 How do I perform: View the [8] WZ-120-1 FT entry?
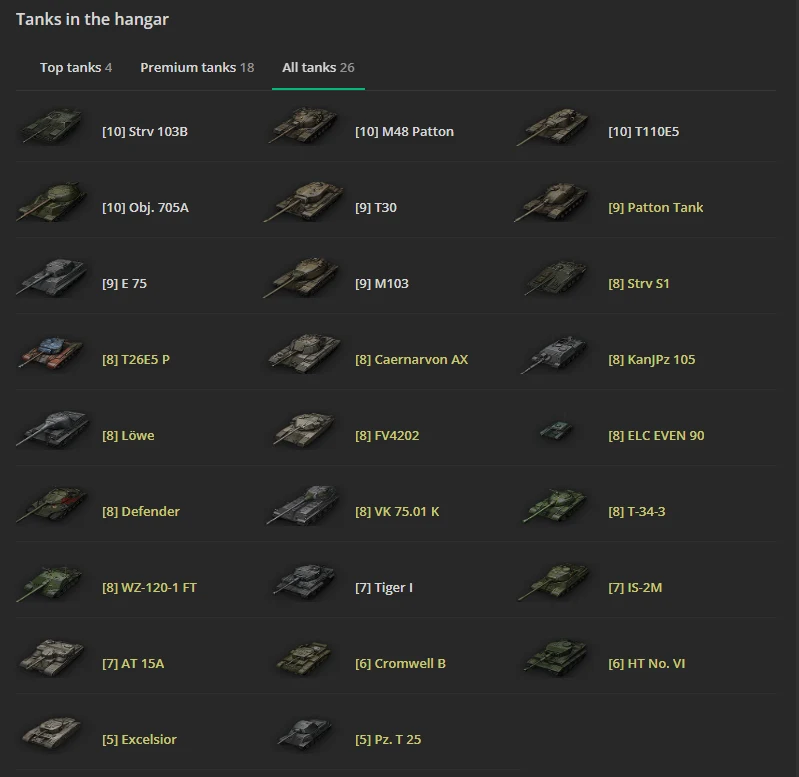point(149,587)
